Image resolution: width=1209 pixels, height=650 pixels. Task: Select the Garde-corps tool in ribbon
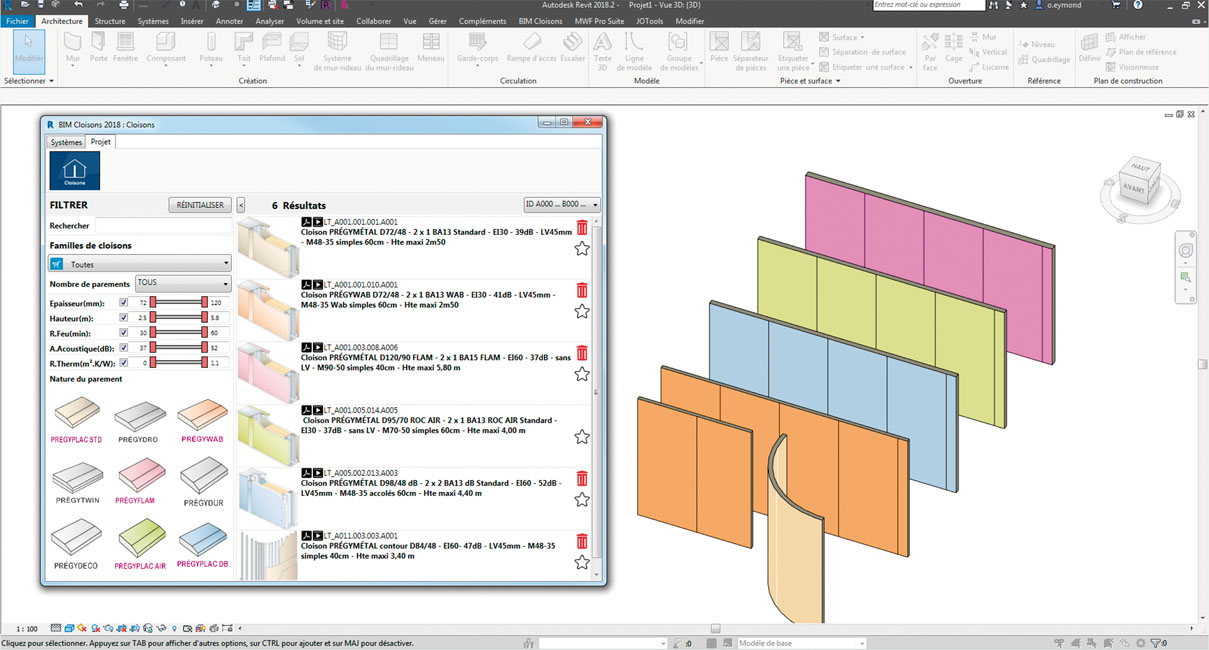tap(477, 45)
